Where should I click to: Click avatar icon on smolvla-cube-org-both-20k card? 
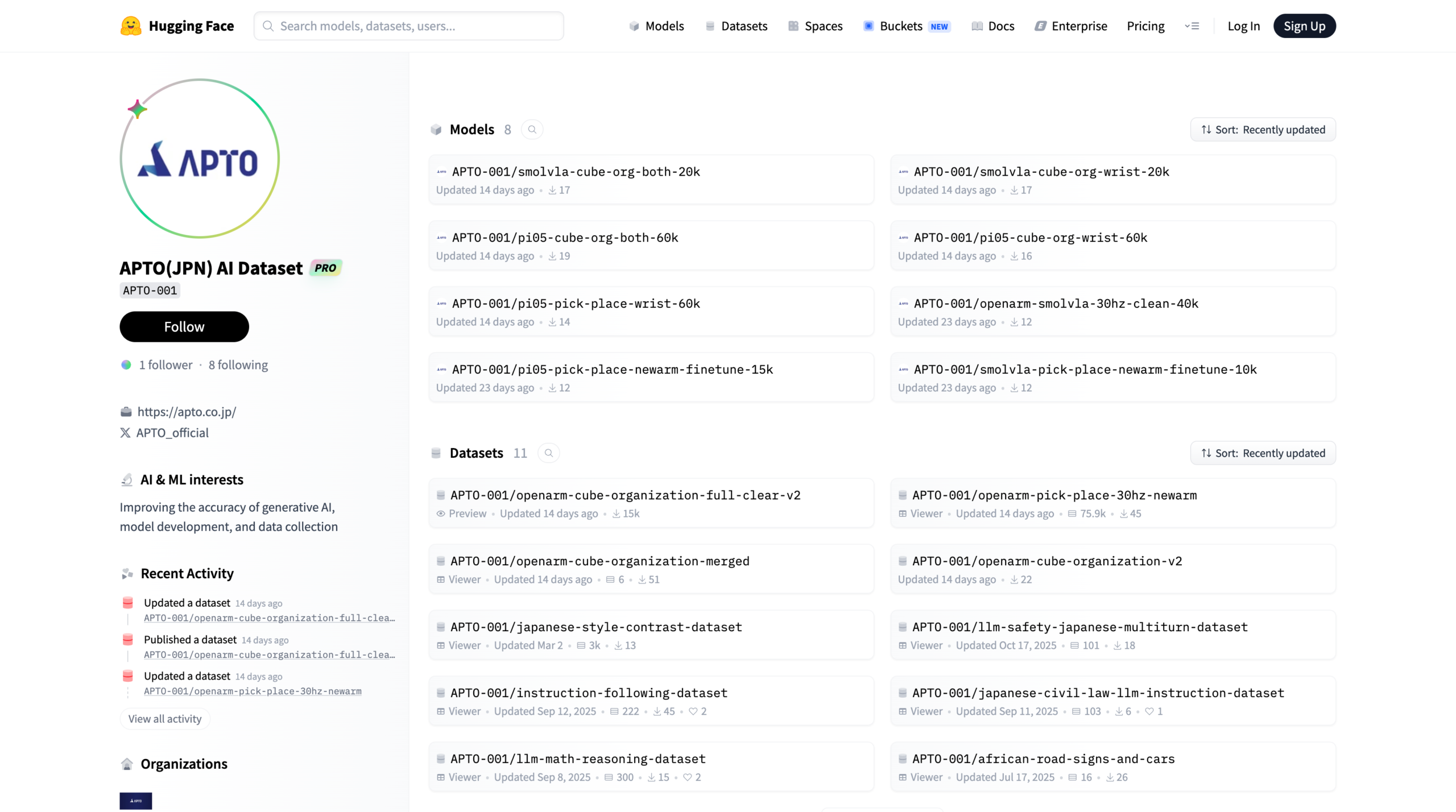(441, 172)
